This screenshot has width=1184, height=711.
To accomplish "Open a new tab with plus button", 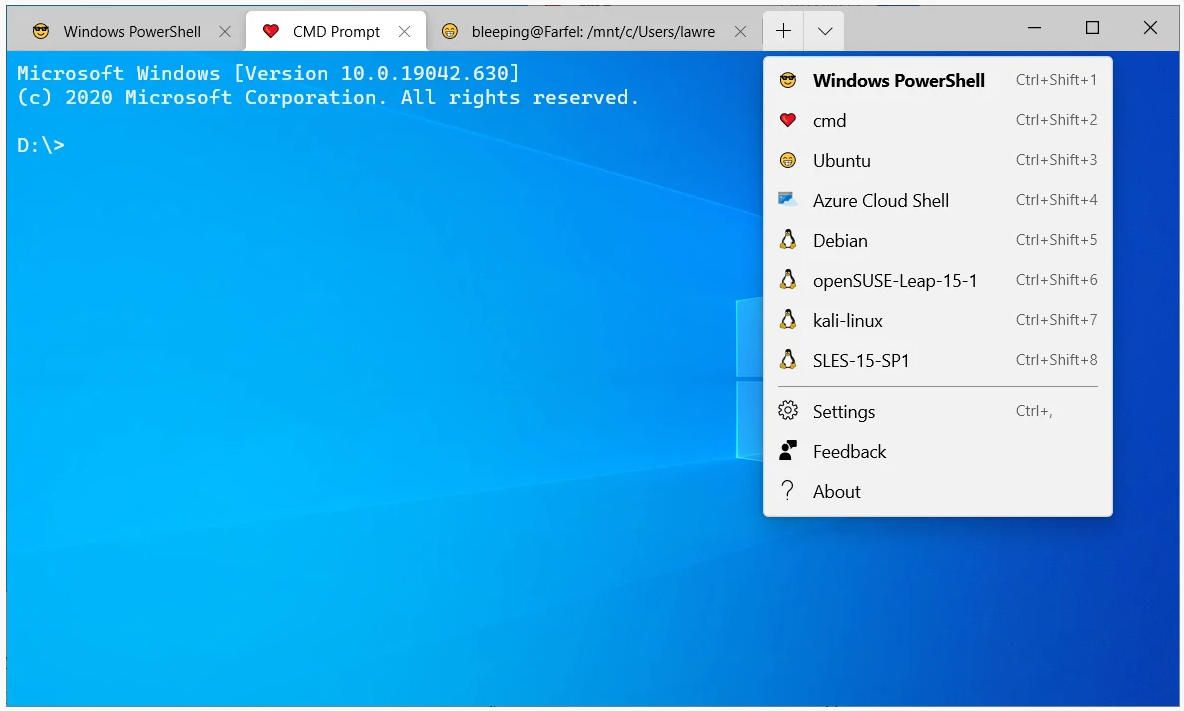I will (783, 31).
